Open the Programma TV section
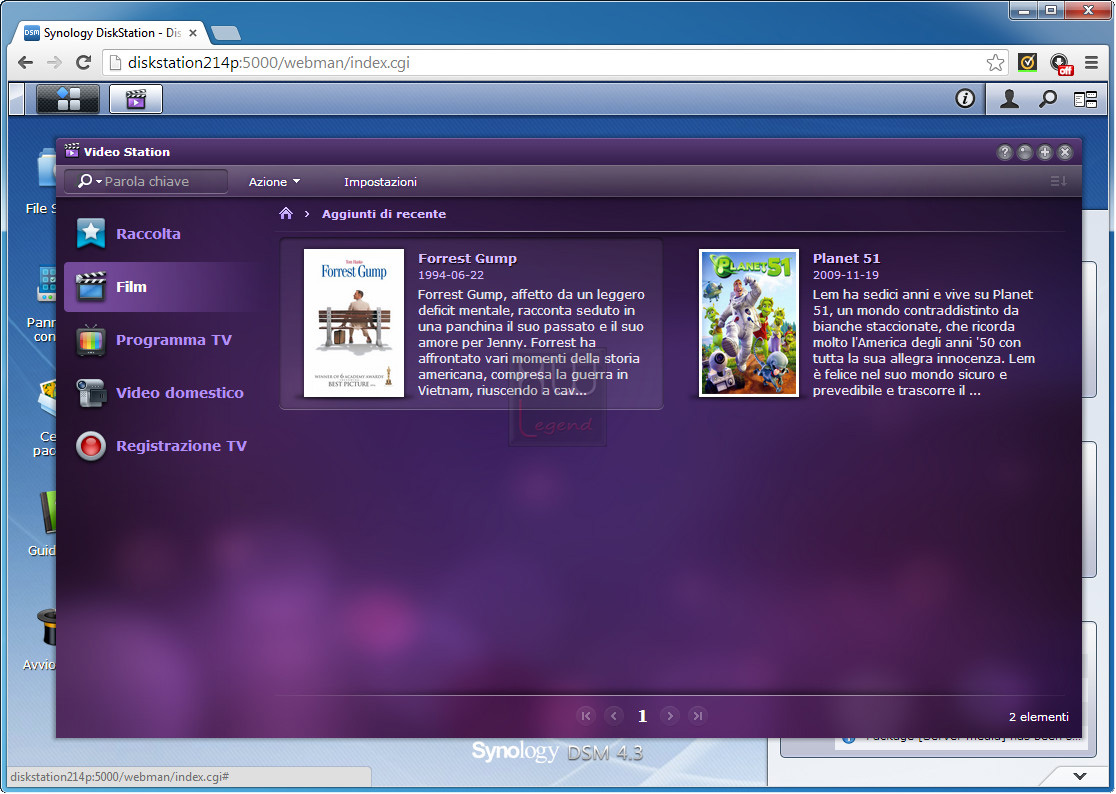The image size is (1116, 794). pos(174,340)
